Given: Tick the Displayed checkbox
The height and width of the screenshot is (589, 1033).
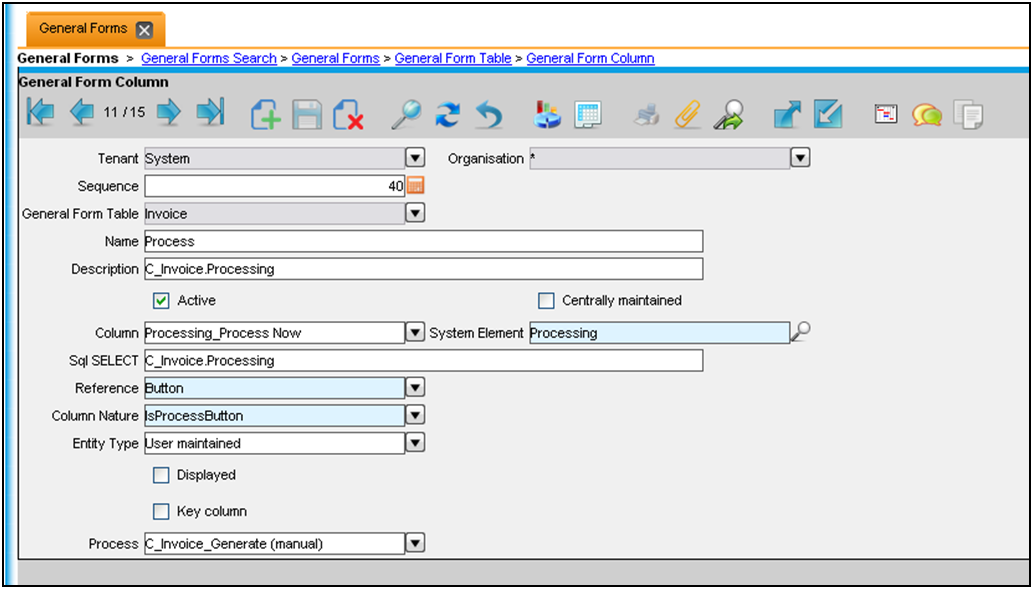Looking at the screenshot, I should pyautogui.click(x=160, y=475).
